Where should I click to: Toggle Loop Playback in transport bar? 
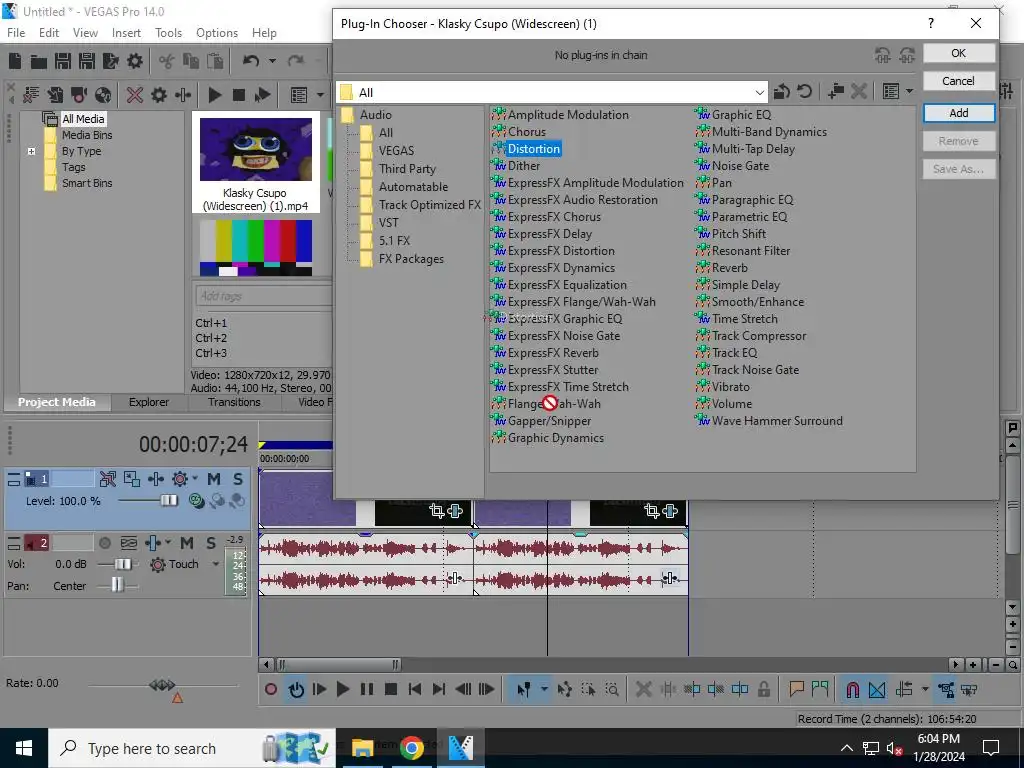296,689
